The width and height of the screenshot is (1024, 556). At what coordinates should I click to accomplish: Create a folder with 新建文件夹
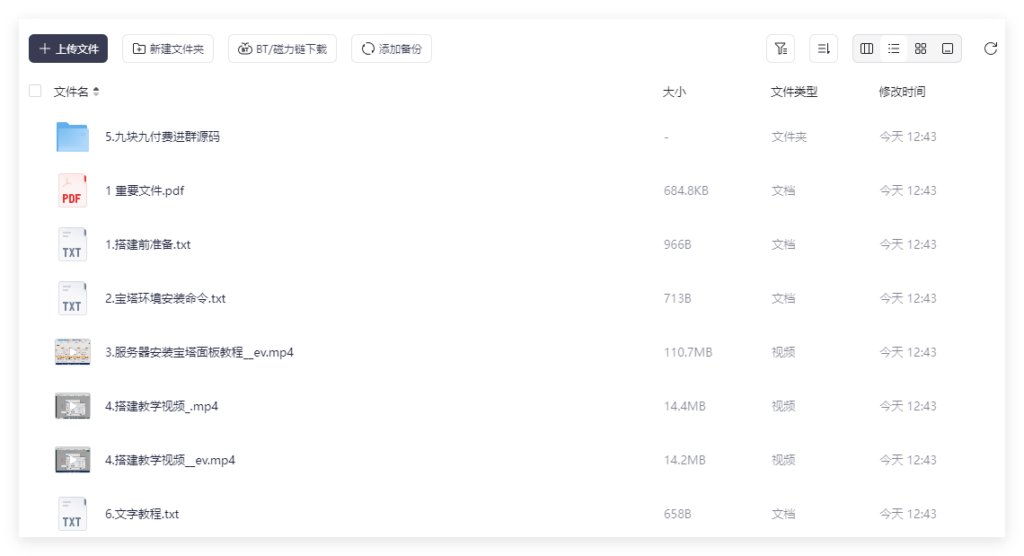click(x=168, y=49)
